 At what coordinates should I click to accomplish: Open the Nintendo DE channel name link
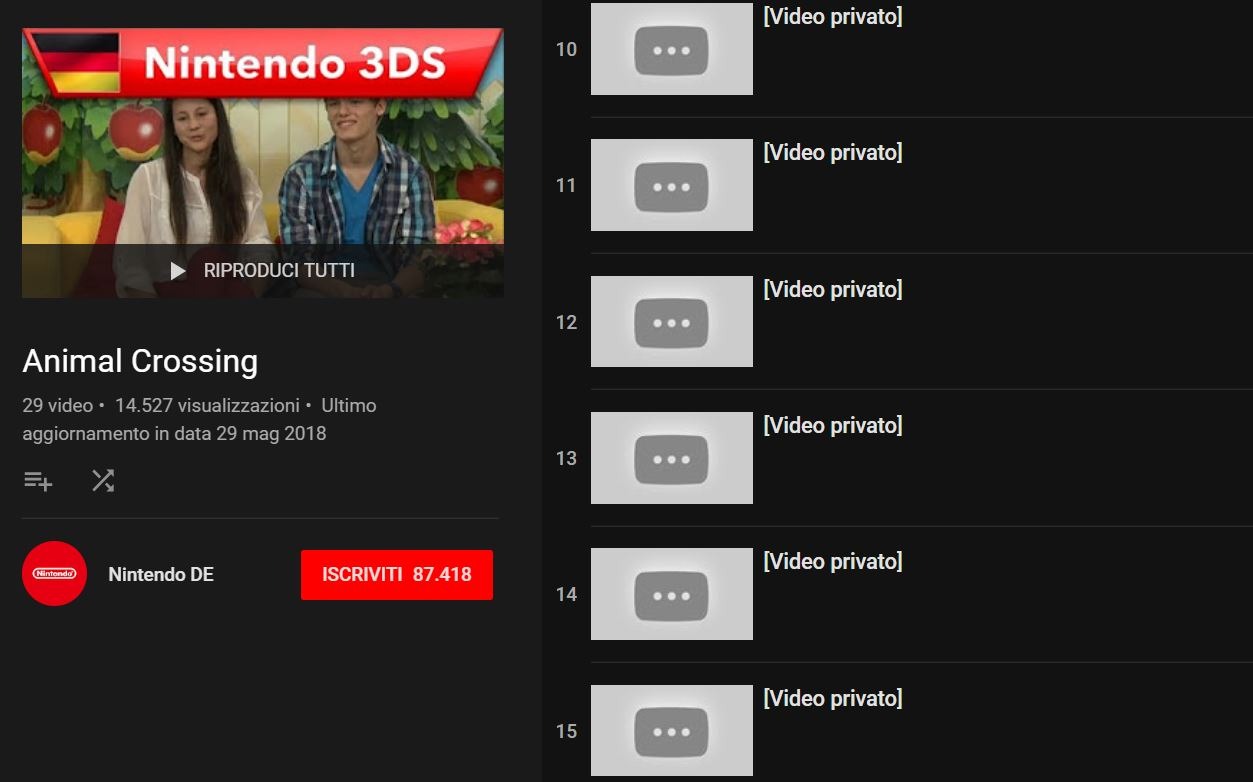(161, 575)
